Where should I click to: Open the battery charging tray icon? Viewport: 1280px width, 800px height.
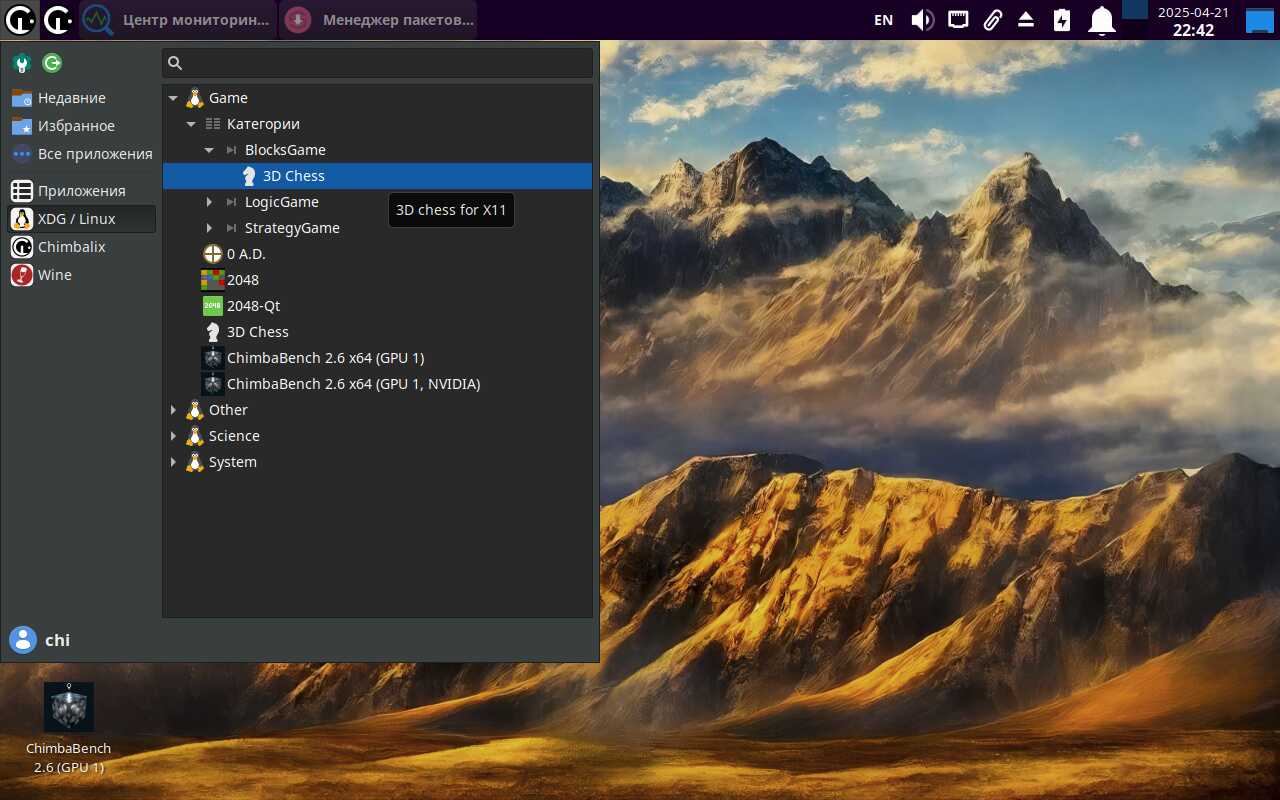(x=1062, y=20)
